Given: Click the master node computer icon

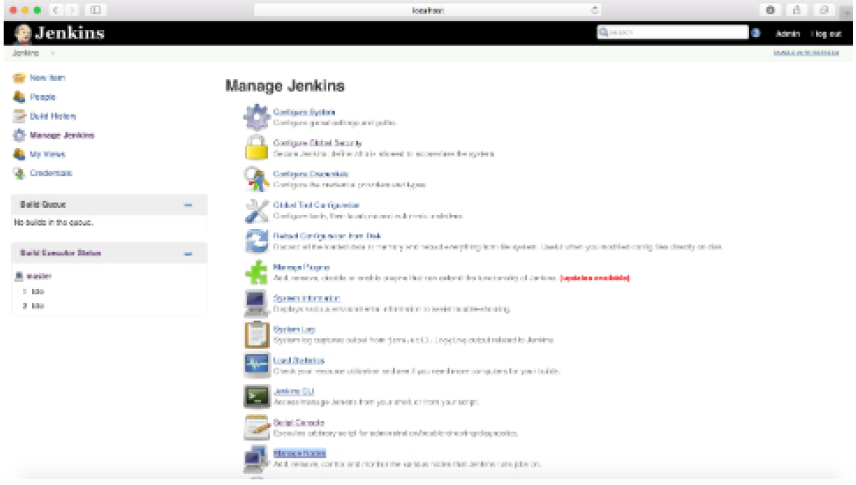Looking at the screenshot, I should pyautogui.click(x=19, y=276).
